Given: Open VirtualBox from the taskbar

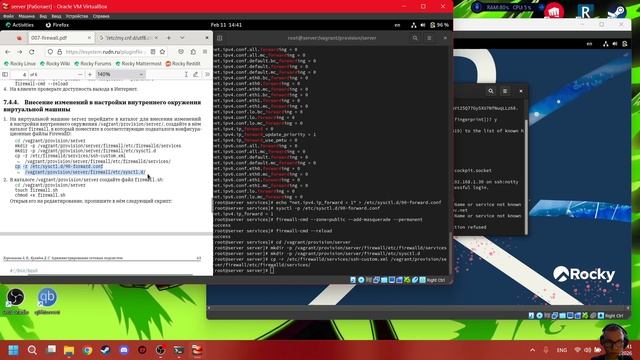Looking at the screenshot, I should [x=197, y=350].
